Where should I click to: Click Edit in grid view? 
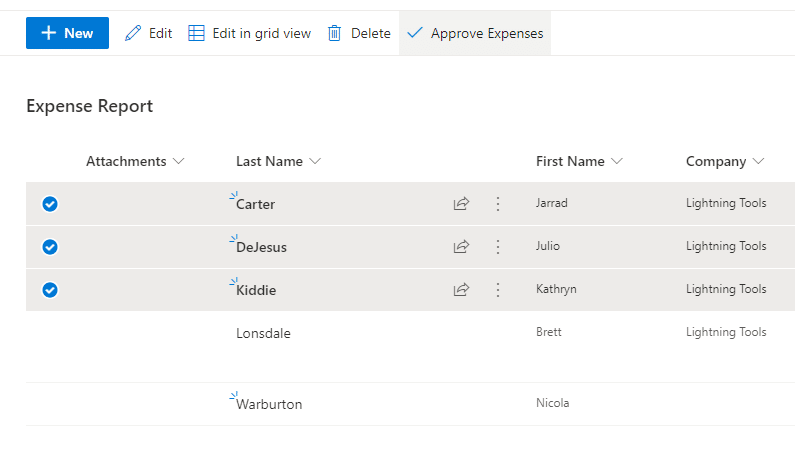pos(250,33)
